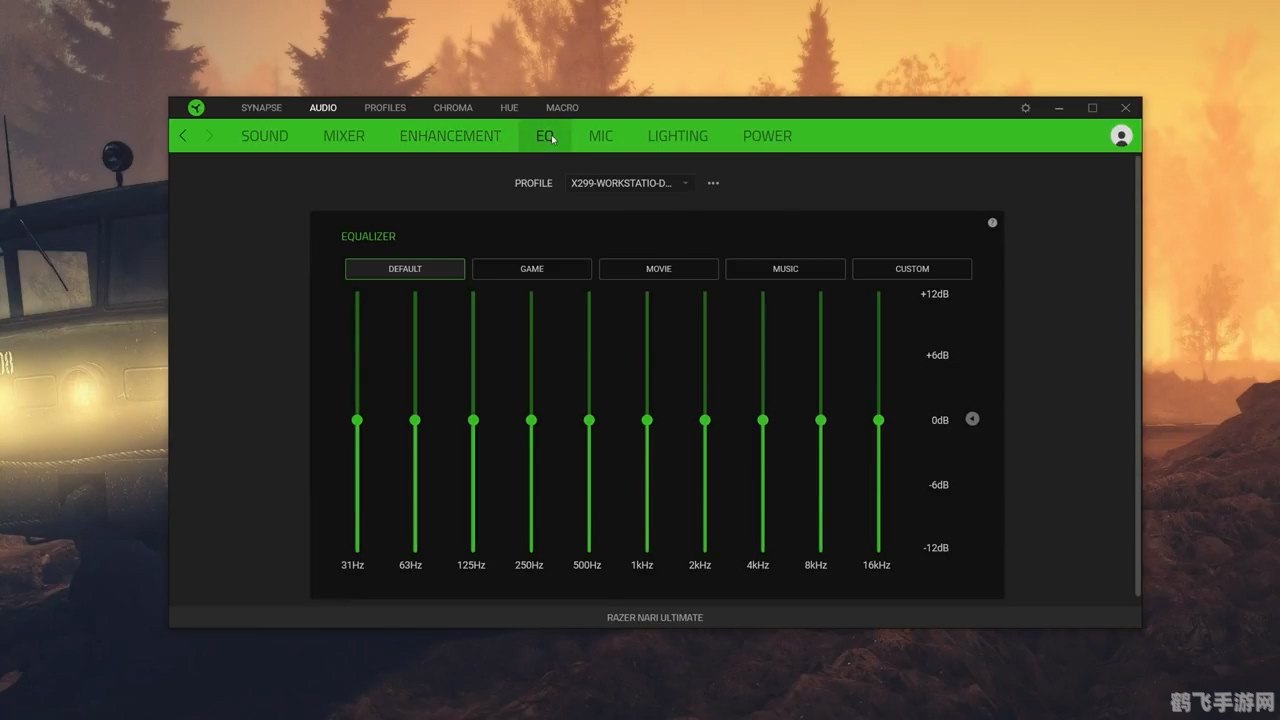
Task: Open settings with the gear icon
Action: point(1025,108)
